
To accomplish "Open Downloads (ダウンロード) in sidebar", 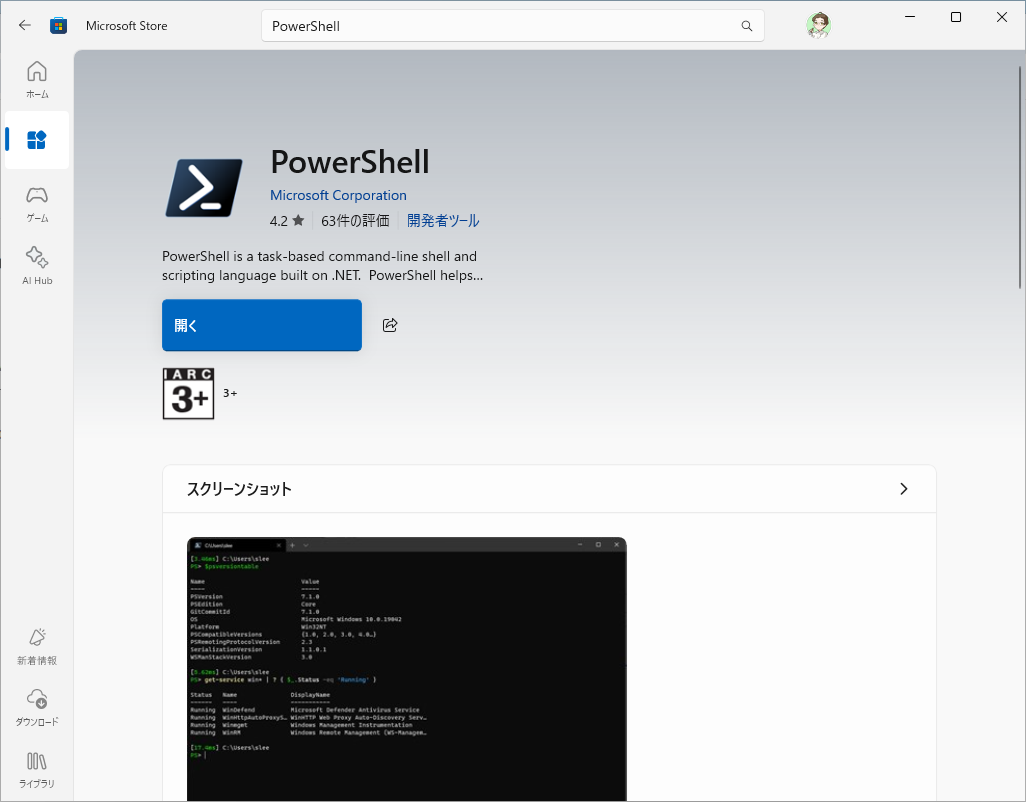I will coord(37,706).
